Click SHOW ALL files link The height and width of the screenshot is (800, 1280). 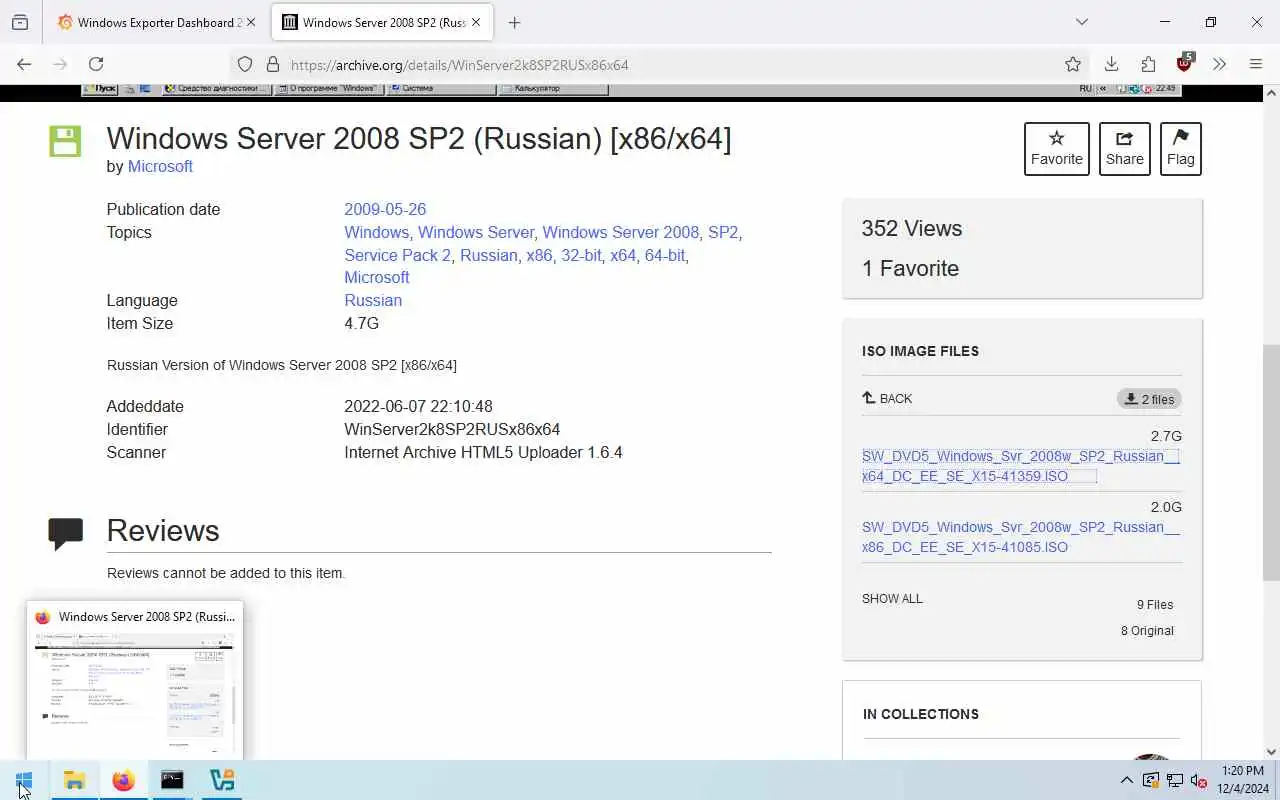tap(892, 599)
